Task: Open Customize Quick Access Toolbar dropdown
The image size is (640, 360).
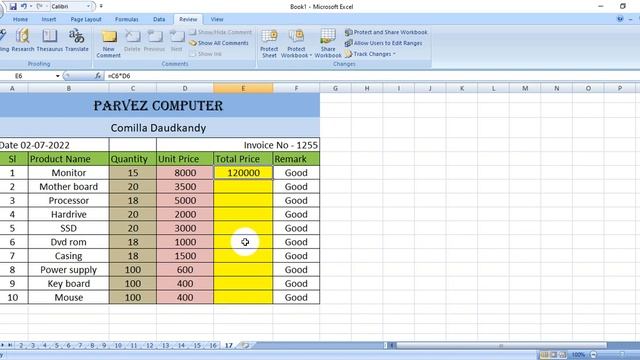Action: coord(101,7)
